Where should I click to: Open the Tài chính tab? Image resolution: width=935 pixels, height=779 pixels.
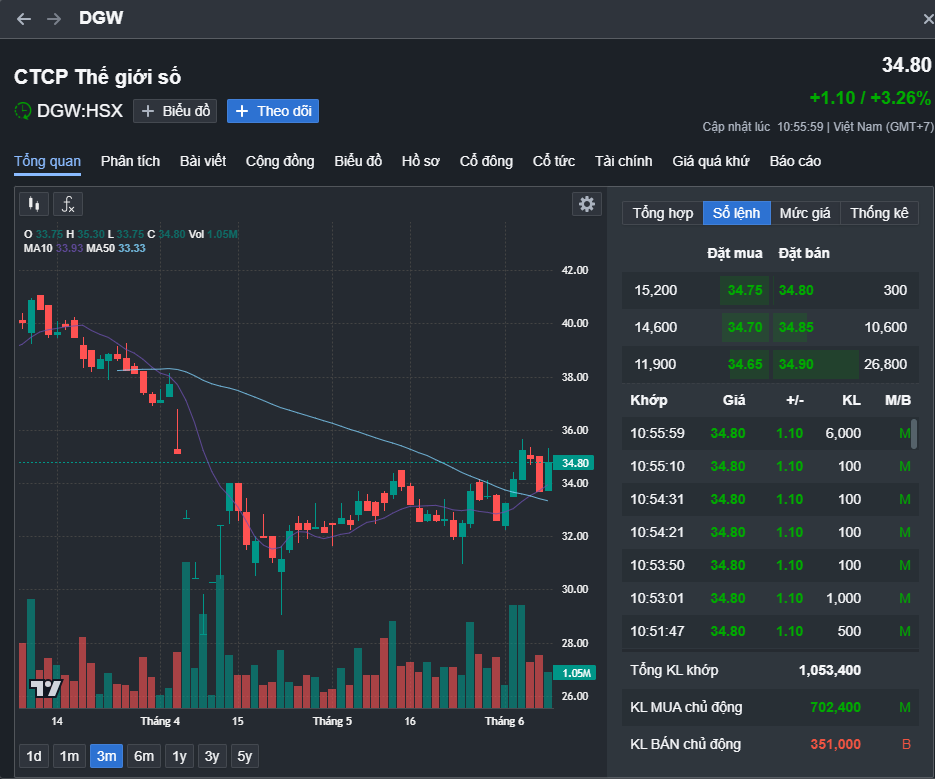pyautogui.click(x=624, y=161)
